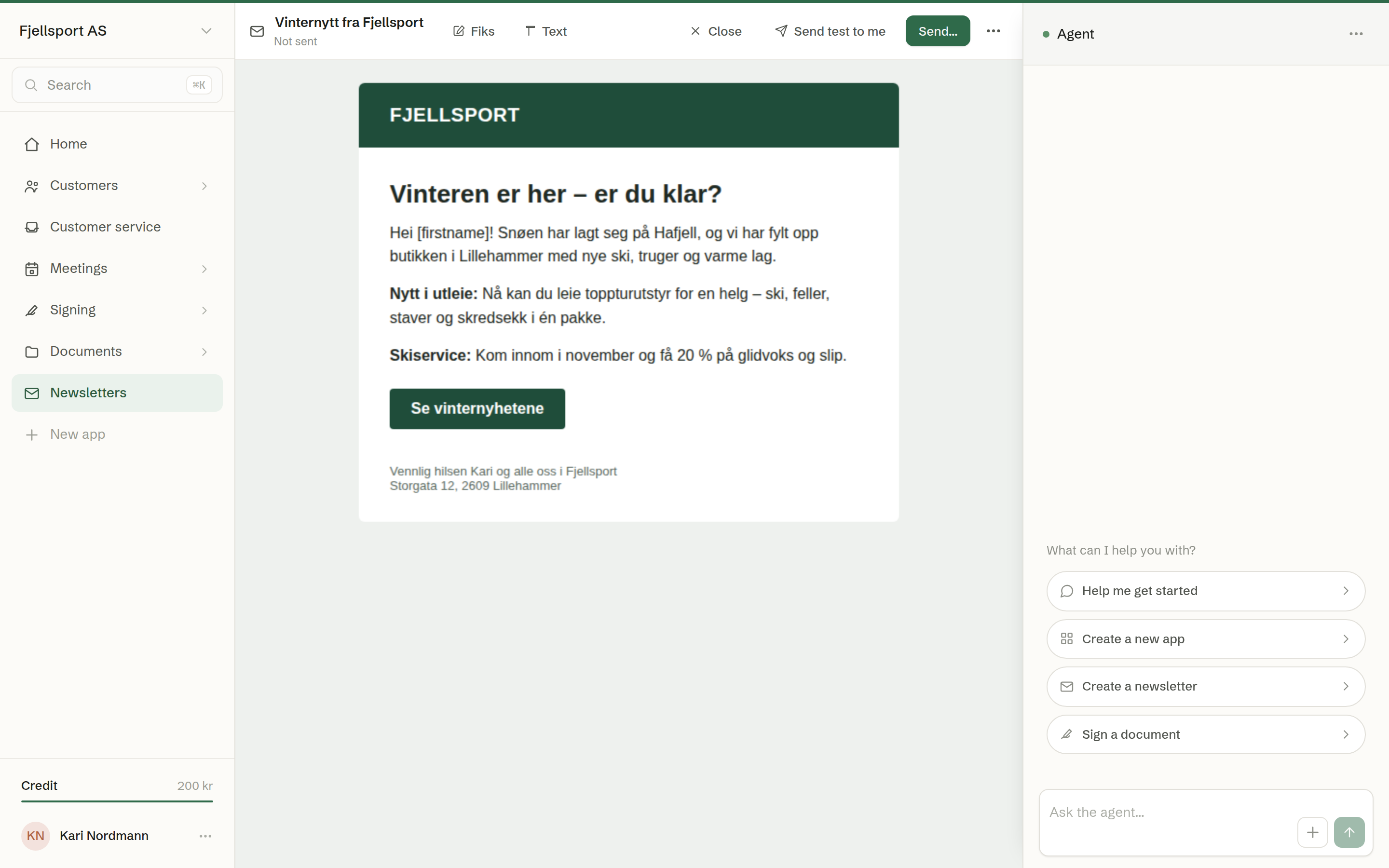Click the plus attachment button in agent box

[1313, 832]
